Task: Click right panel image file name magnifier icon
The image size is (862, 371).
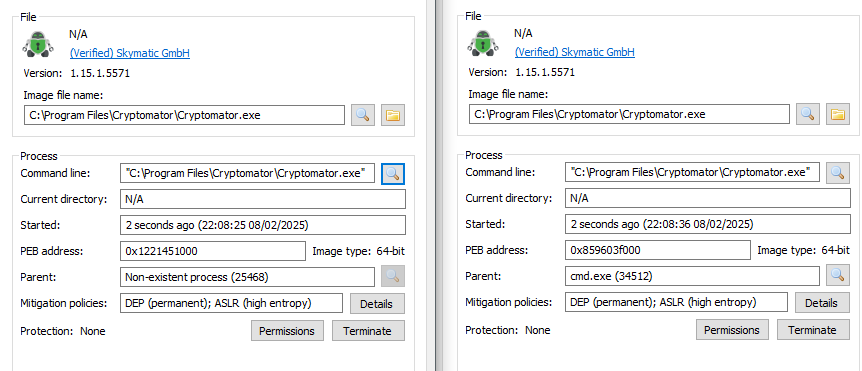Action: [x=808, y=114]
